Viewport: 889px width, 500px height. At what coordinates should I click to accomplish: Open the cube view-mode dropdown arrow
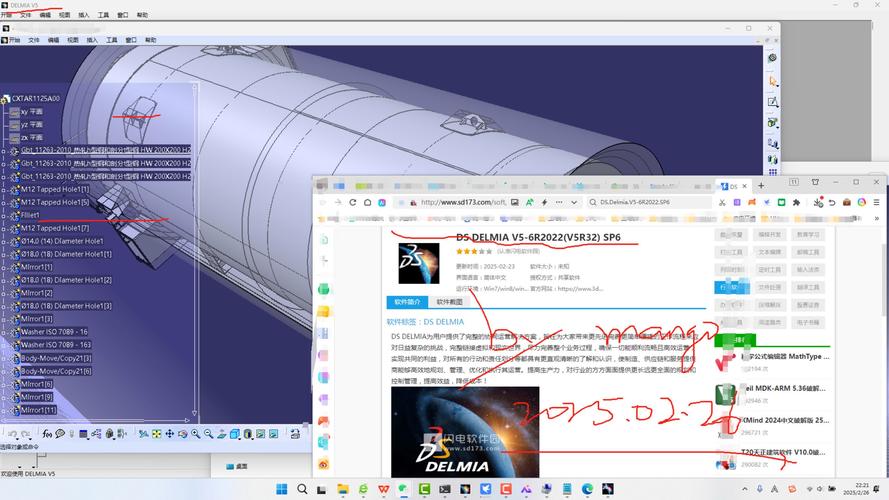pos(241,437)
